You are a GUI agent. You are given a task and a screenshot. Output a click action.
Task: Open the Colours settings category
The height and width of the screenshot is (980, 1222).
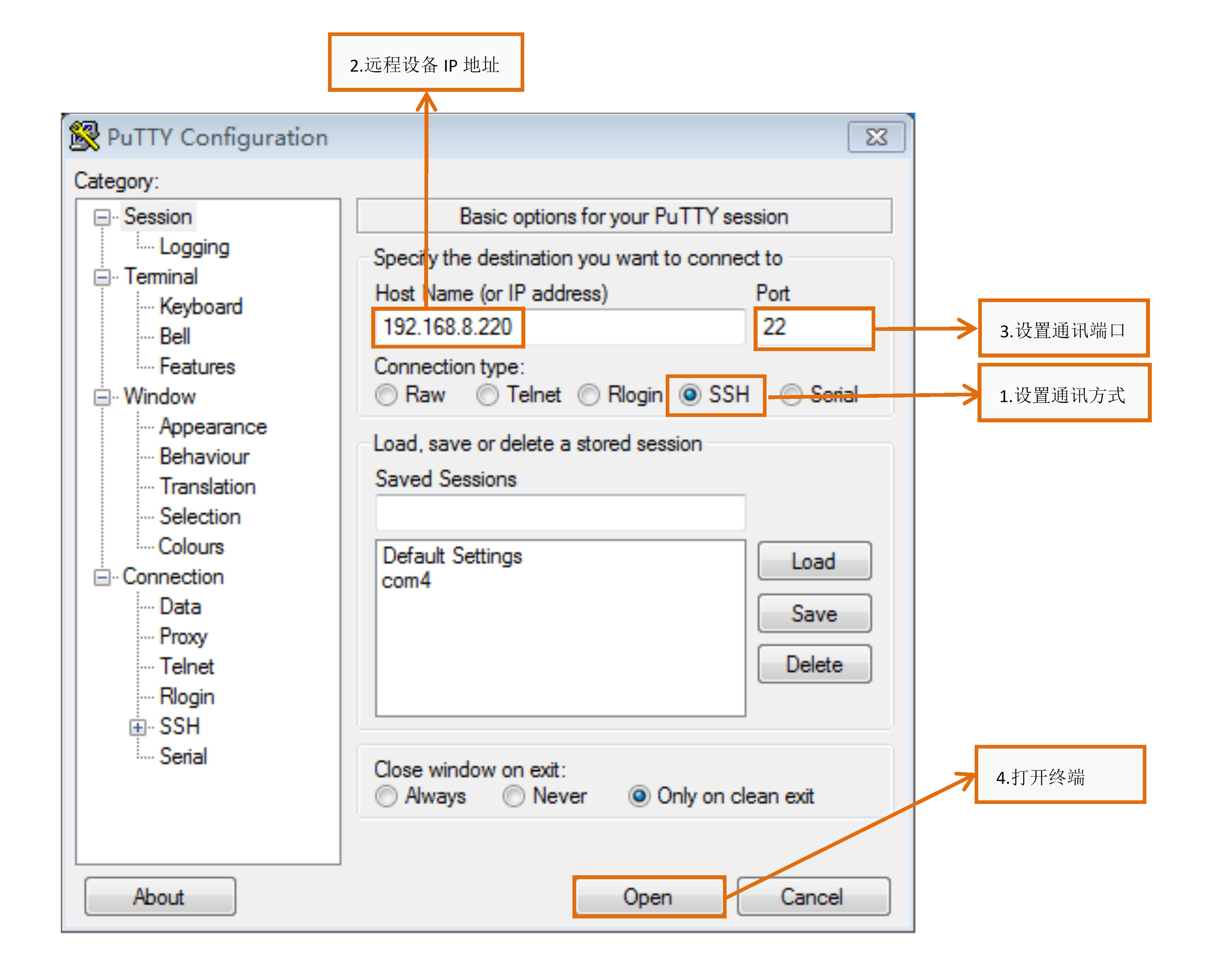tap(191, 547)
